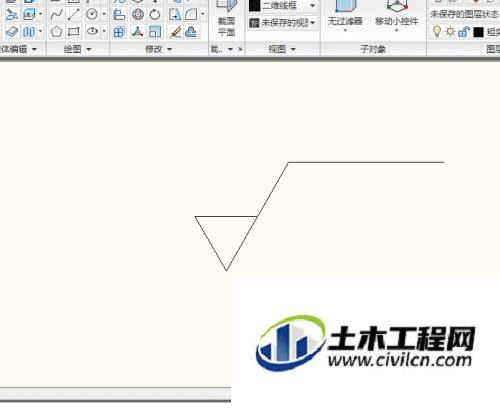Viewport: 500px width, 411px height.
Task: Select the long horizontal line of the symbol
Action: (366, 162)
